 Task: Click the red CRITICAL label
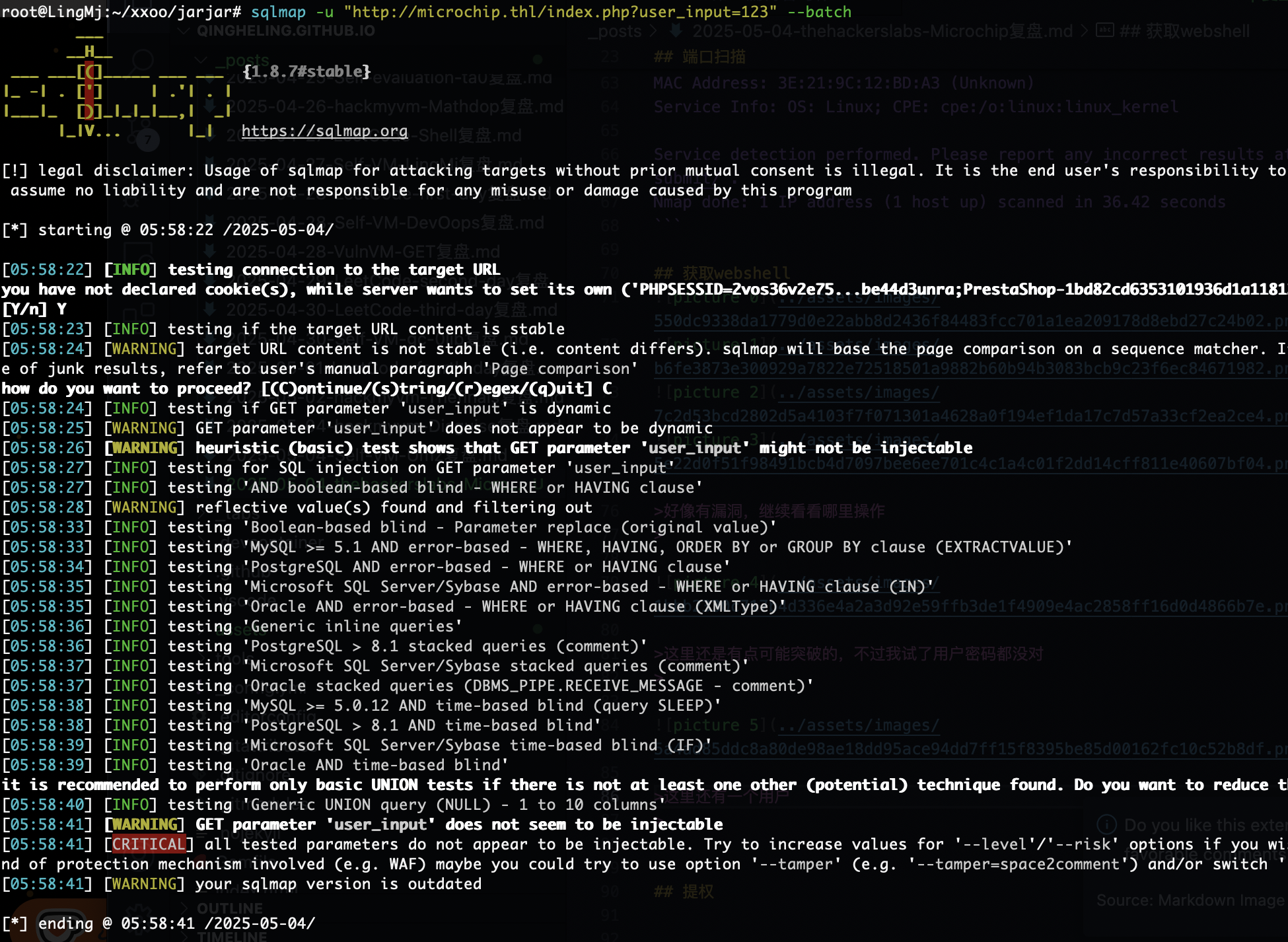click(149, 844)
